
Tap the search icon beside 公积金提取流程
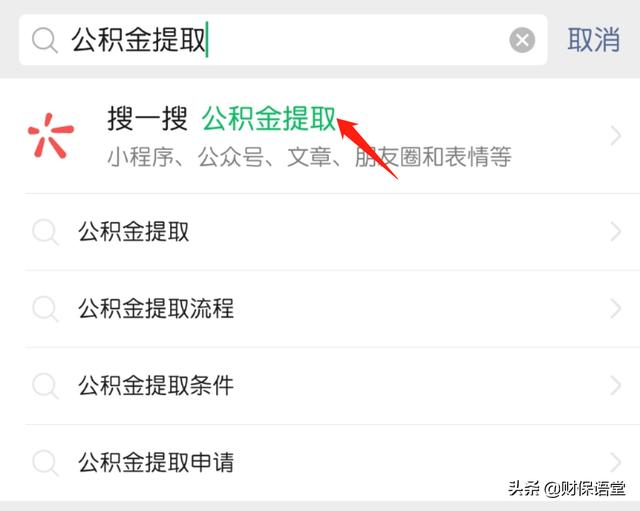[45, 309]
